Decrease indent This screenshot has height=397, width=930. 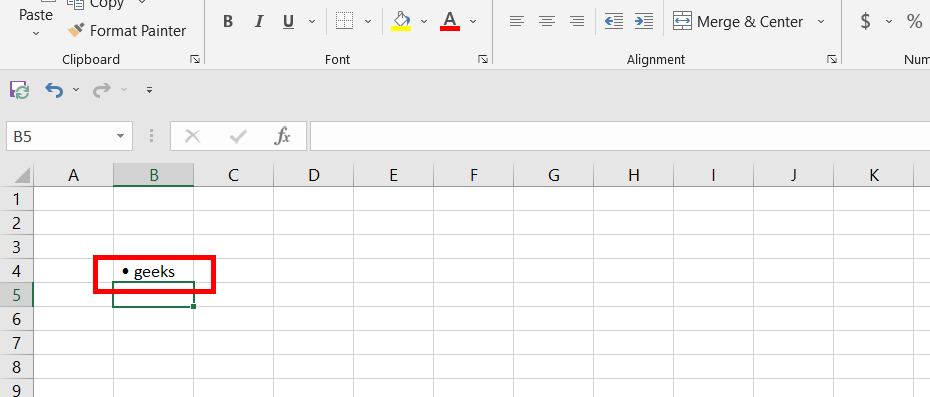coord(614,21)
